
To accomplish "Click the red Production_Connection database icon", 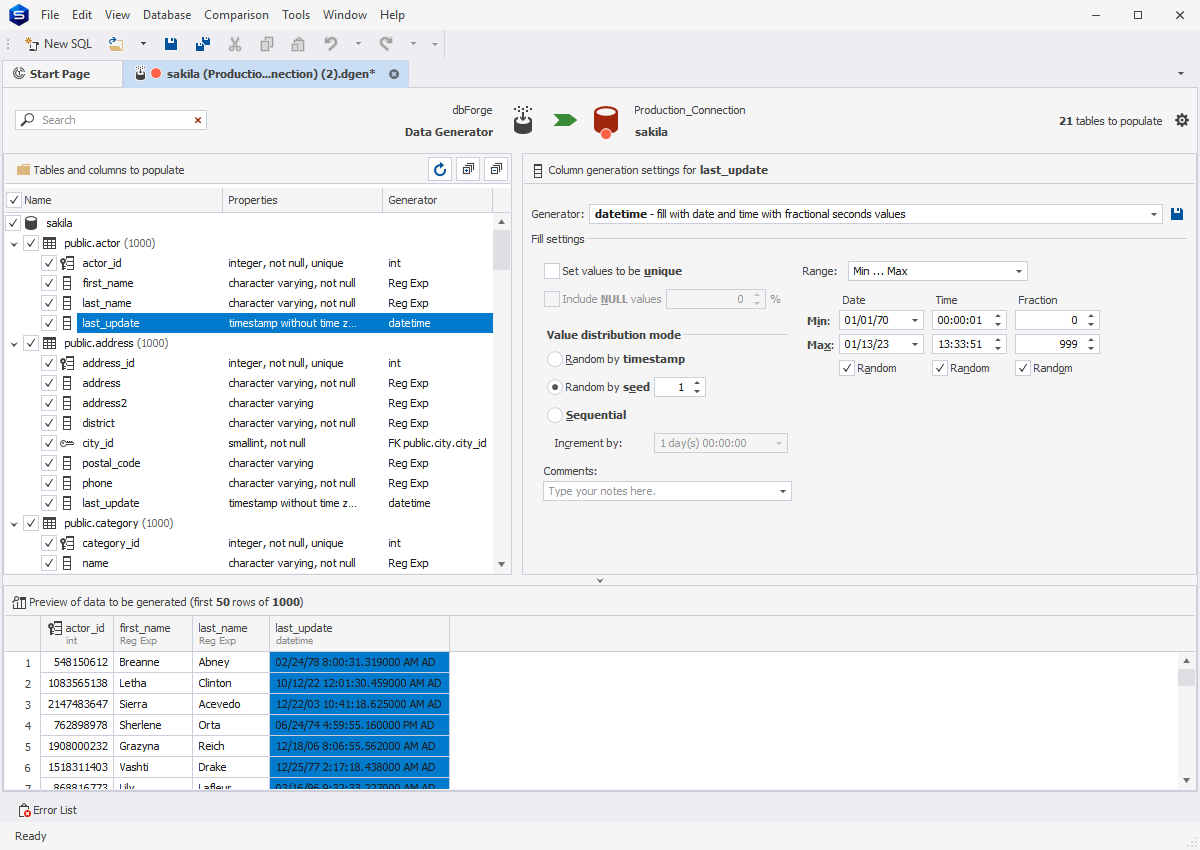I will pos(605,121).
